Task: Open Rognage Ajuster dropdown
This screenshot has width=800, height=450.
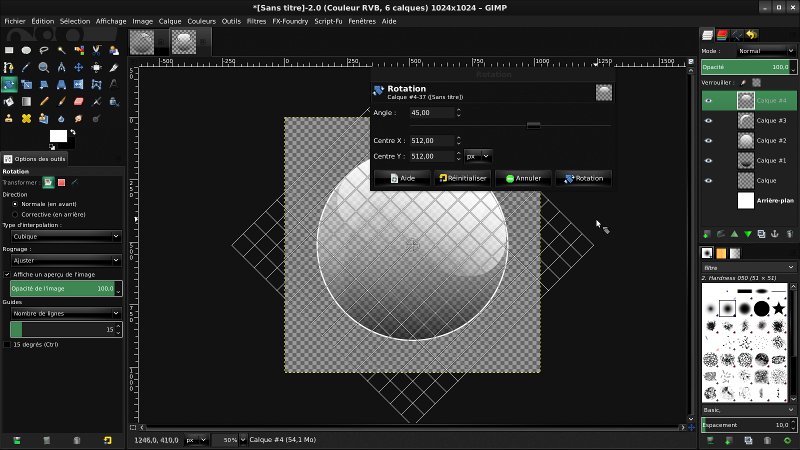Action: [x=66, y=260]
